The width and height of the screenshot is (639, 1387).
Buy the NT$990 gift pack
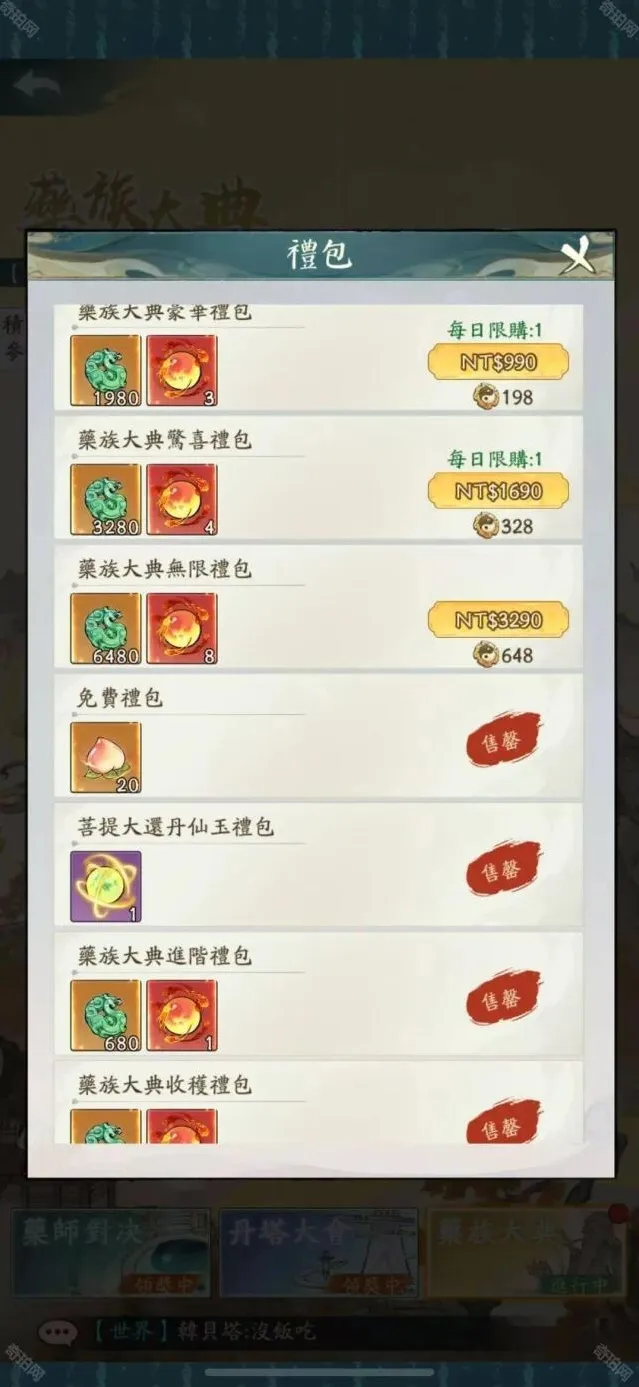[498, 362]
